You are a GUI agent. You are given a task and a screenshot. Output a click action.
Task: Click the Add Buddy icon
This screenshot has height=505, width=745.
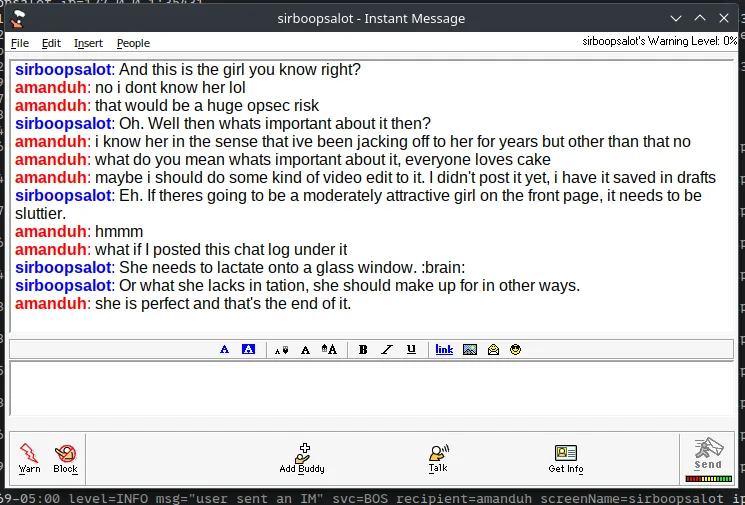point(302,458)
